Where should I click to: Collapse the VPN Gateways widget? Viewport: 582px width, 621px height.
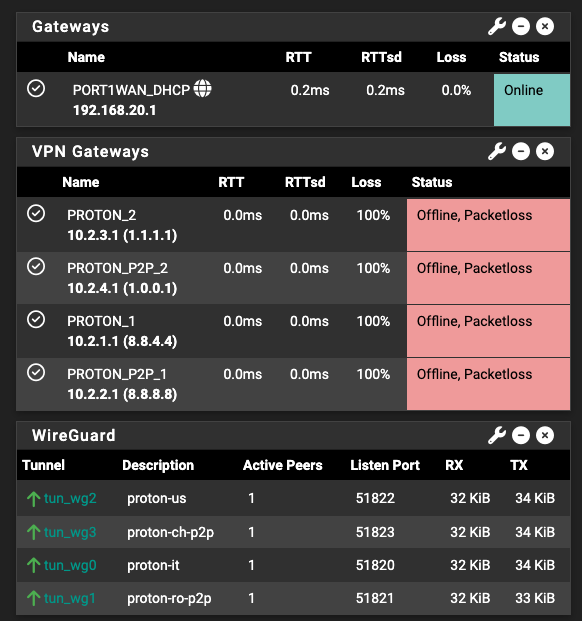pyautogui.click(x=521, y=152)
